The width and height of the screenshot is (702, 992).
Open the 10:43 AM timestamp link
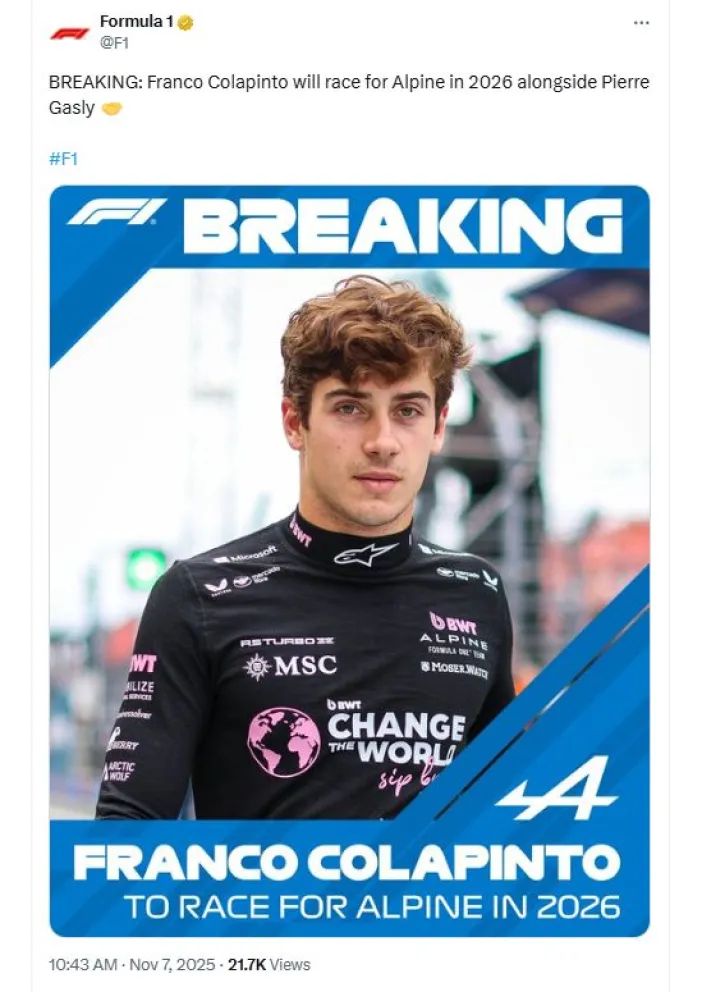click(83, 965)
